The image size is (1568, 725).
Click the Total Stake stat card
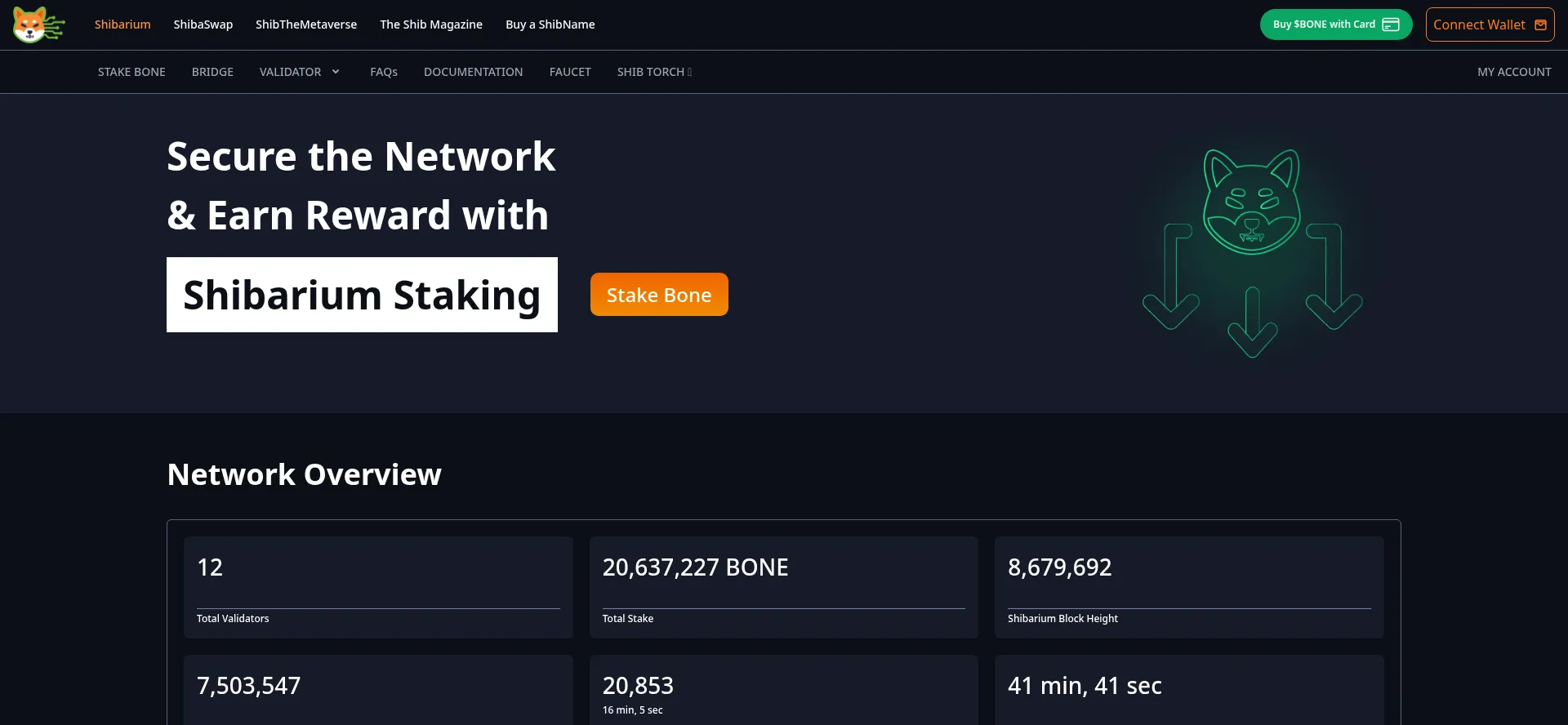click(783, 587)
